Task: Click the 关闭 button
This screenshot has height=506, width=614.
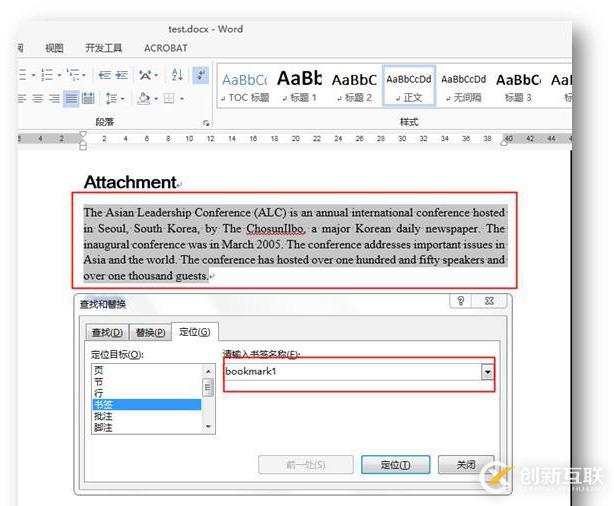Action: tap(466, 465)
